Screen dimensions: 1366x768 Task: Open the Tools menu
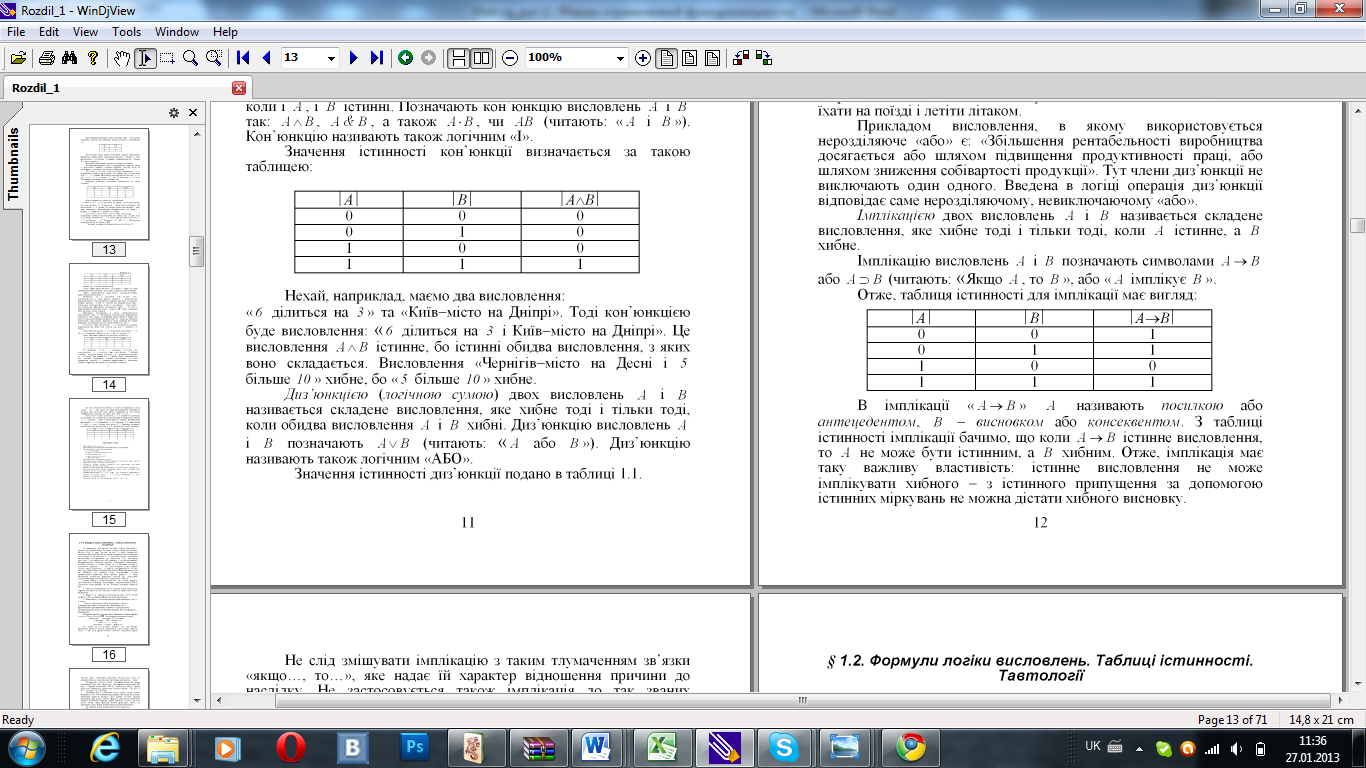(126, 32)
